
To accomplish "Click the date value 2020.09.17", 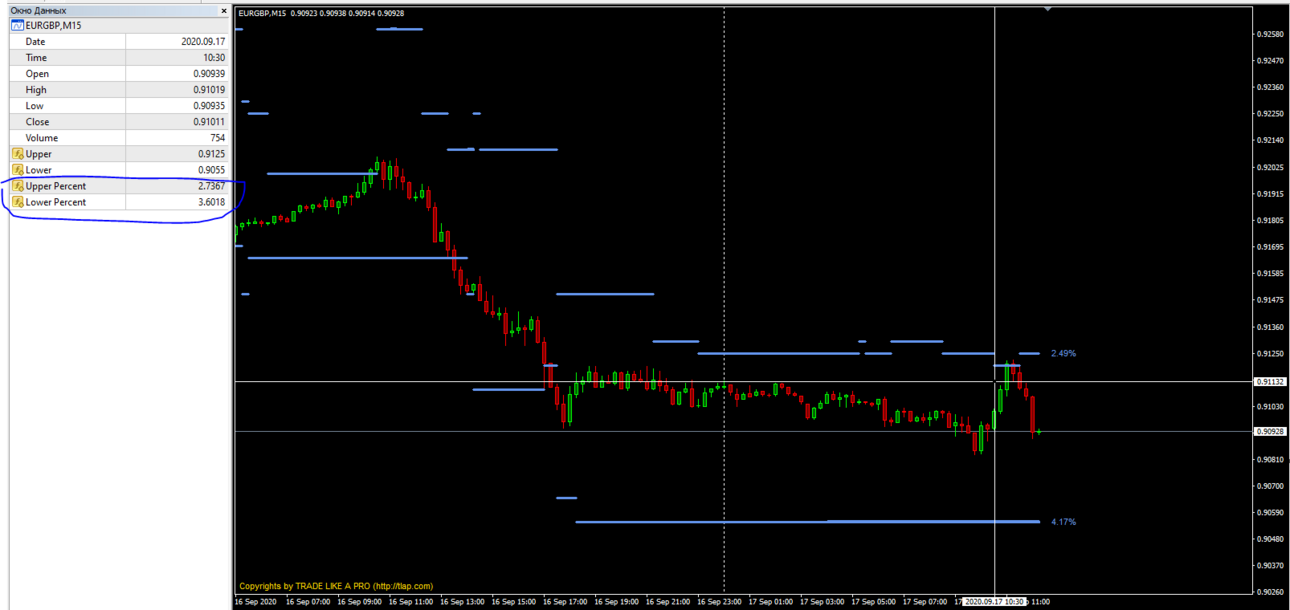I will [x=203, y=42].
